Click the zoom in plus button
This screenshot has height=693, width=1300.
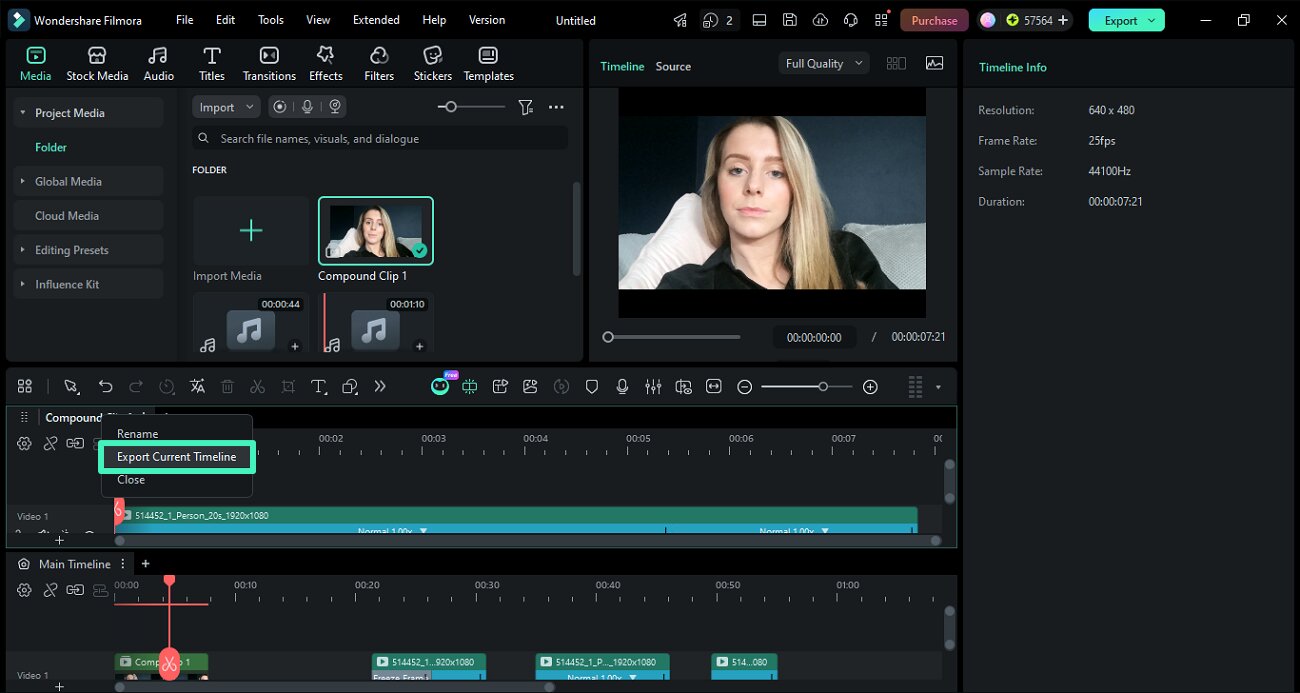coord(870,387)
